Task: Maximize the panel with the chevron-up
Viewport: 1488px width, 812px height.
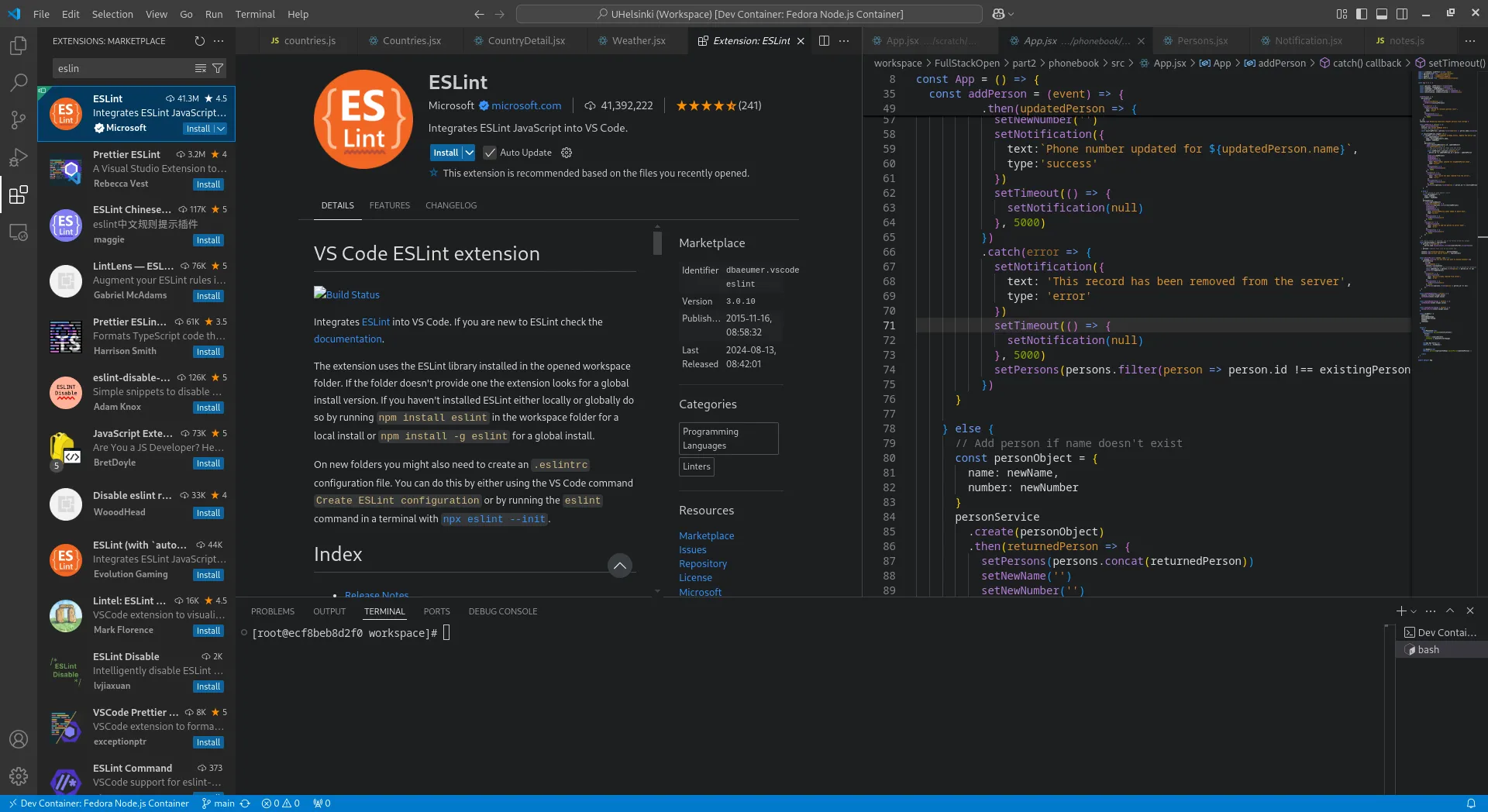Action: pos(1450,611)
